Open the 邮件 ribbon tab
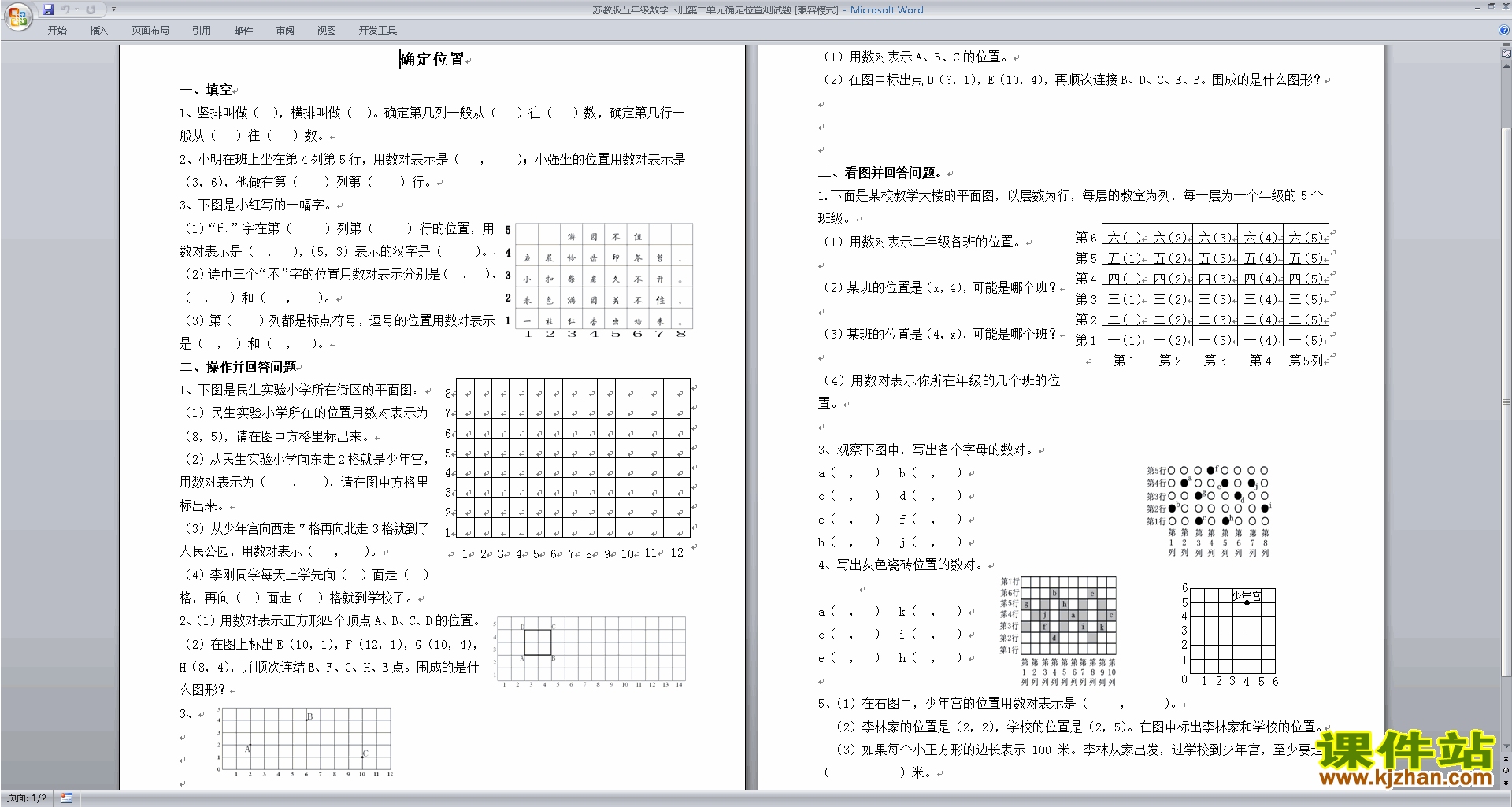 point(243,30)
